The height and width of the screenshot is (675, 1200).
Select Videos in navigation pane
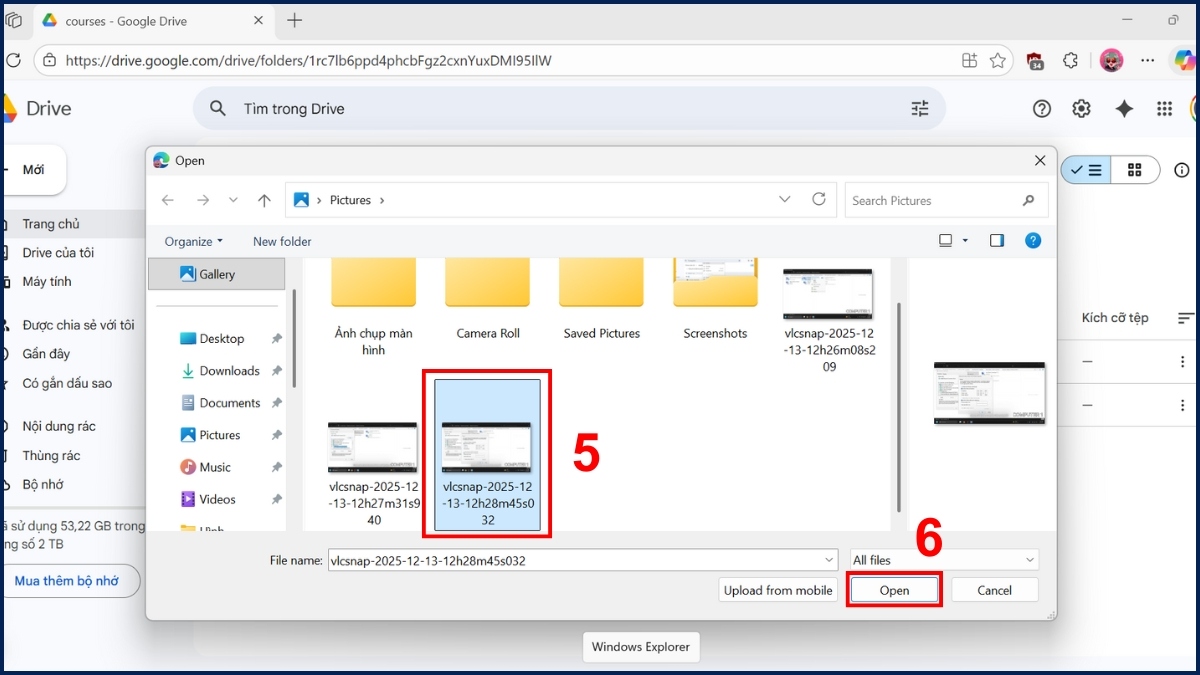[217, 499]
